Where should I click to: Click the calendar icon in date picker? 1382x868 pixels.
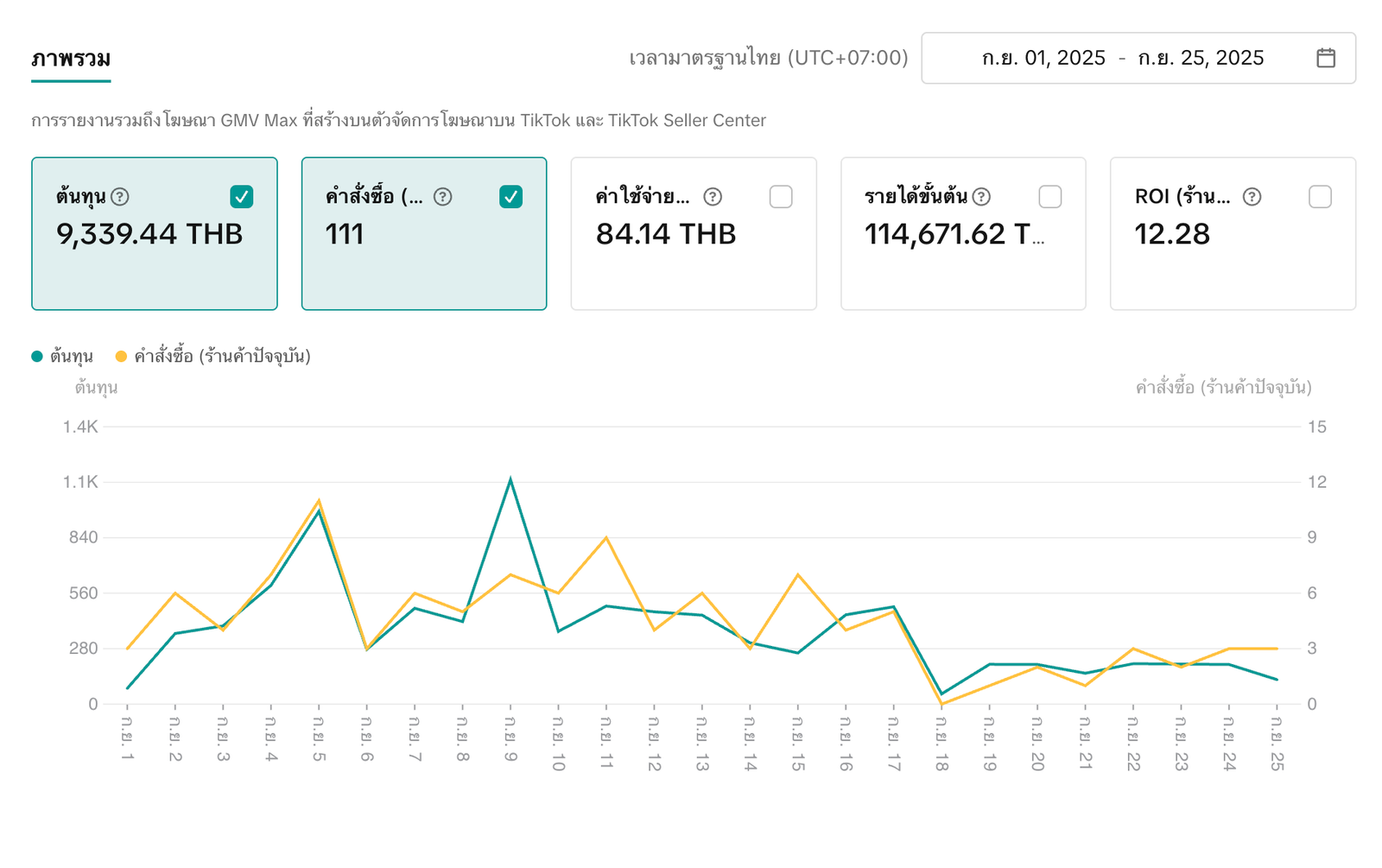(1325, 58)
